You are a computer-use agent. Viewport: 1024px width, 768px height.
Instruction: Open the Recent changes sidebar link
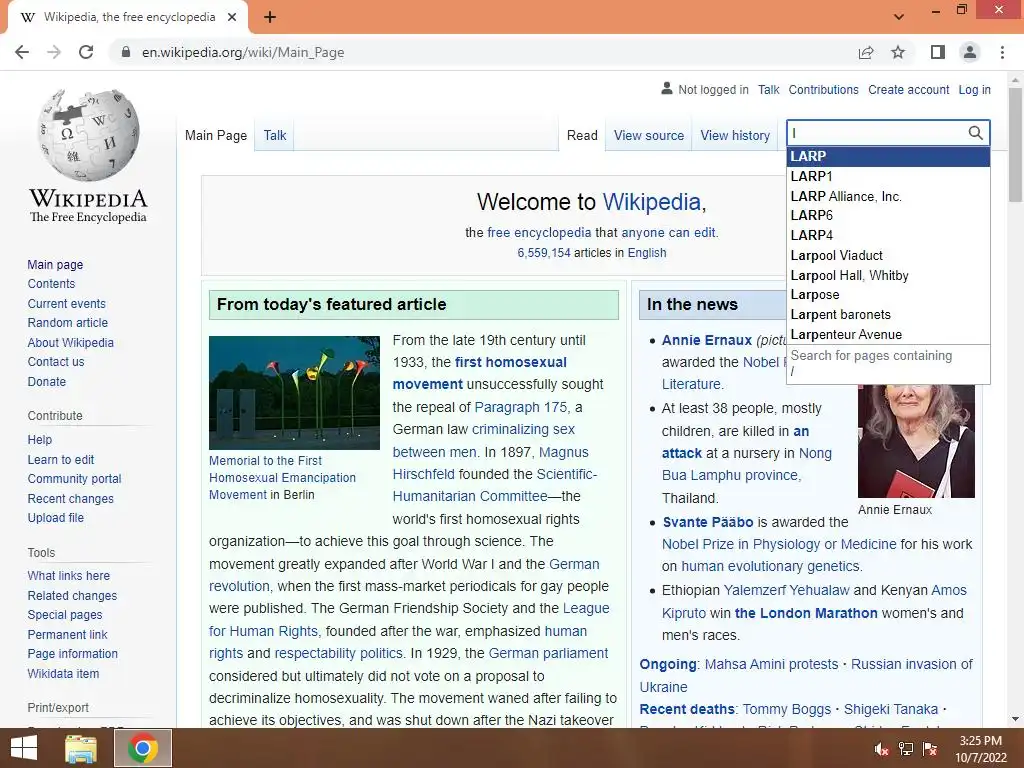[x=71, y=498]
